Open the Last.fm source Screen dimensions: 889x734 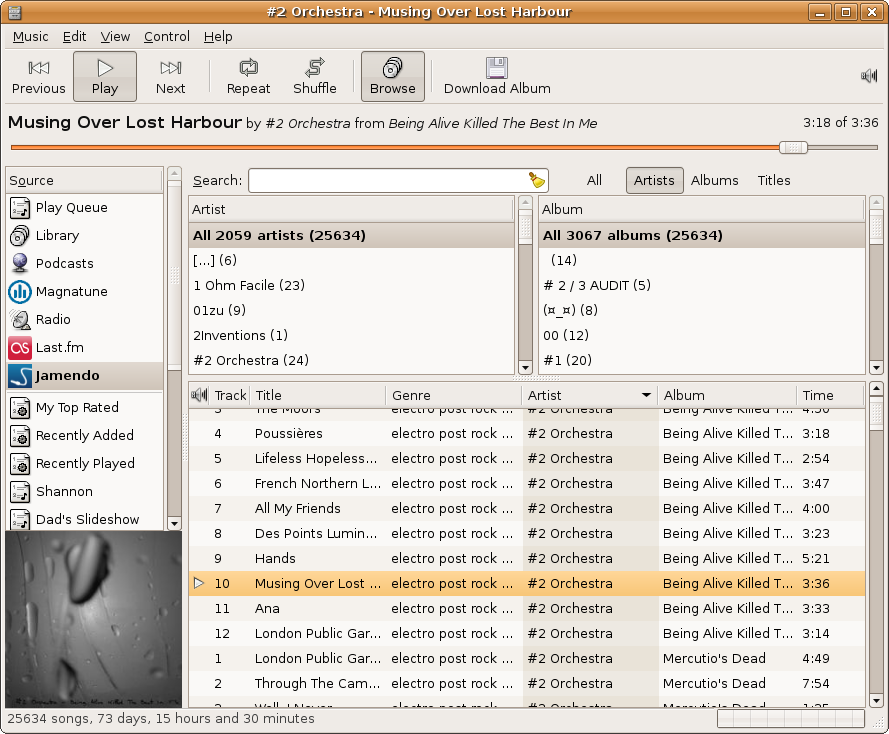pyautogui.click(x=85, y=347)
